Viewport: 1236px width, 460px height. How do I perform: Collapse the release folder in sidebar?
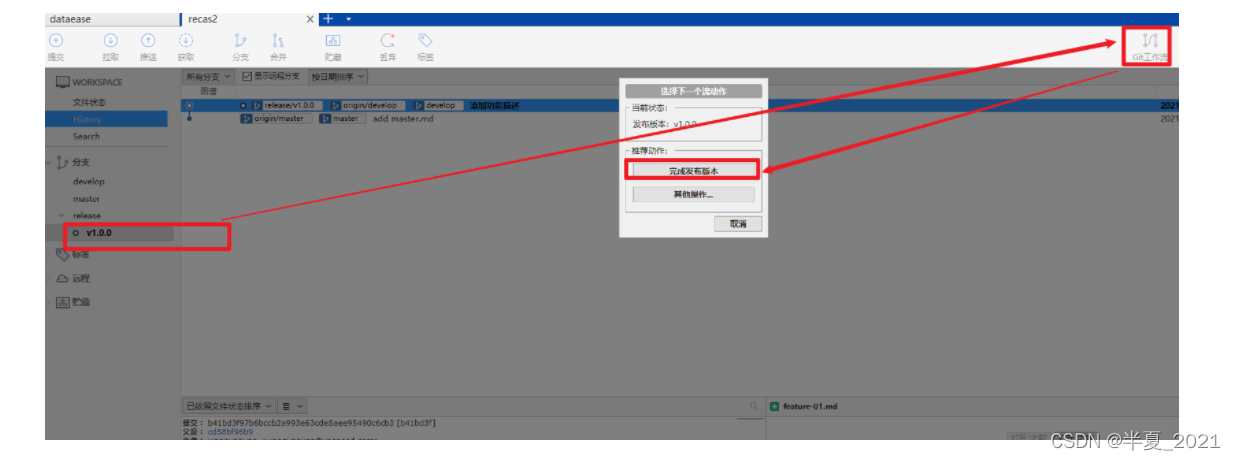coord(62,216)
